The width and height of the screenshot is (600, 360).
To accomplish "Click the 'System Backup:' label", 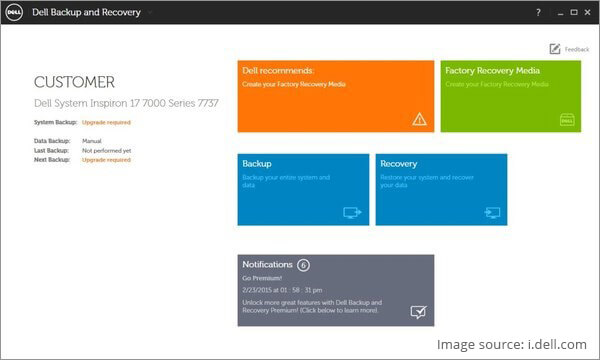I will pos(55,122).
